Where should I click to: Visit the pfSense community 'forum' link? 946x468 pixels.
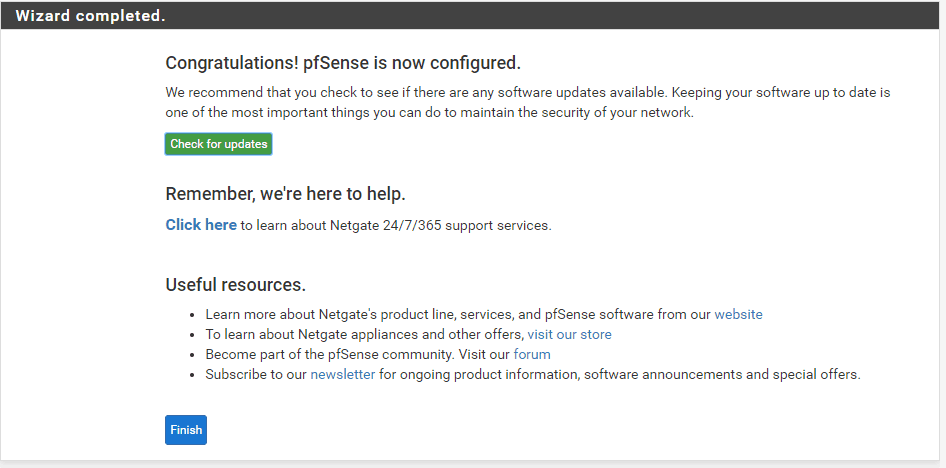pyautogui.click(x=532, y=354)
